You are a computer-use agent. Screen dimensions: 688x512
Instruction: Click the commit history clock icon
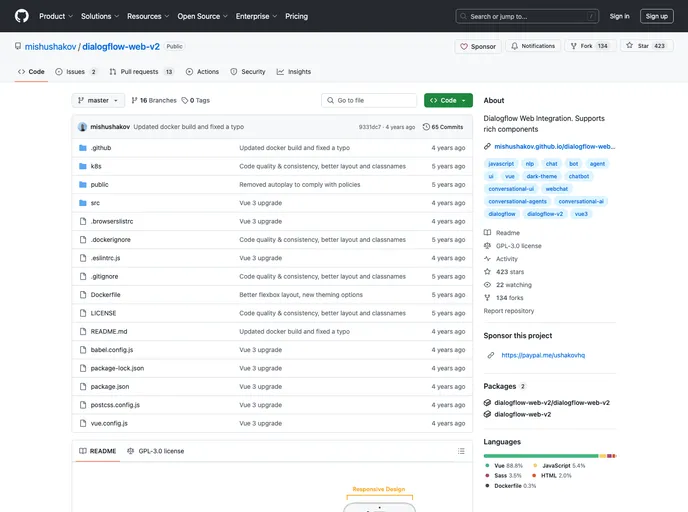point(426,127)
